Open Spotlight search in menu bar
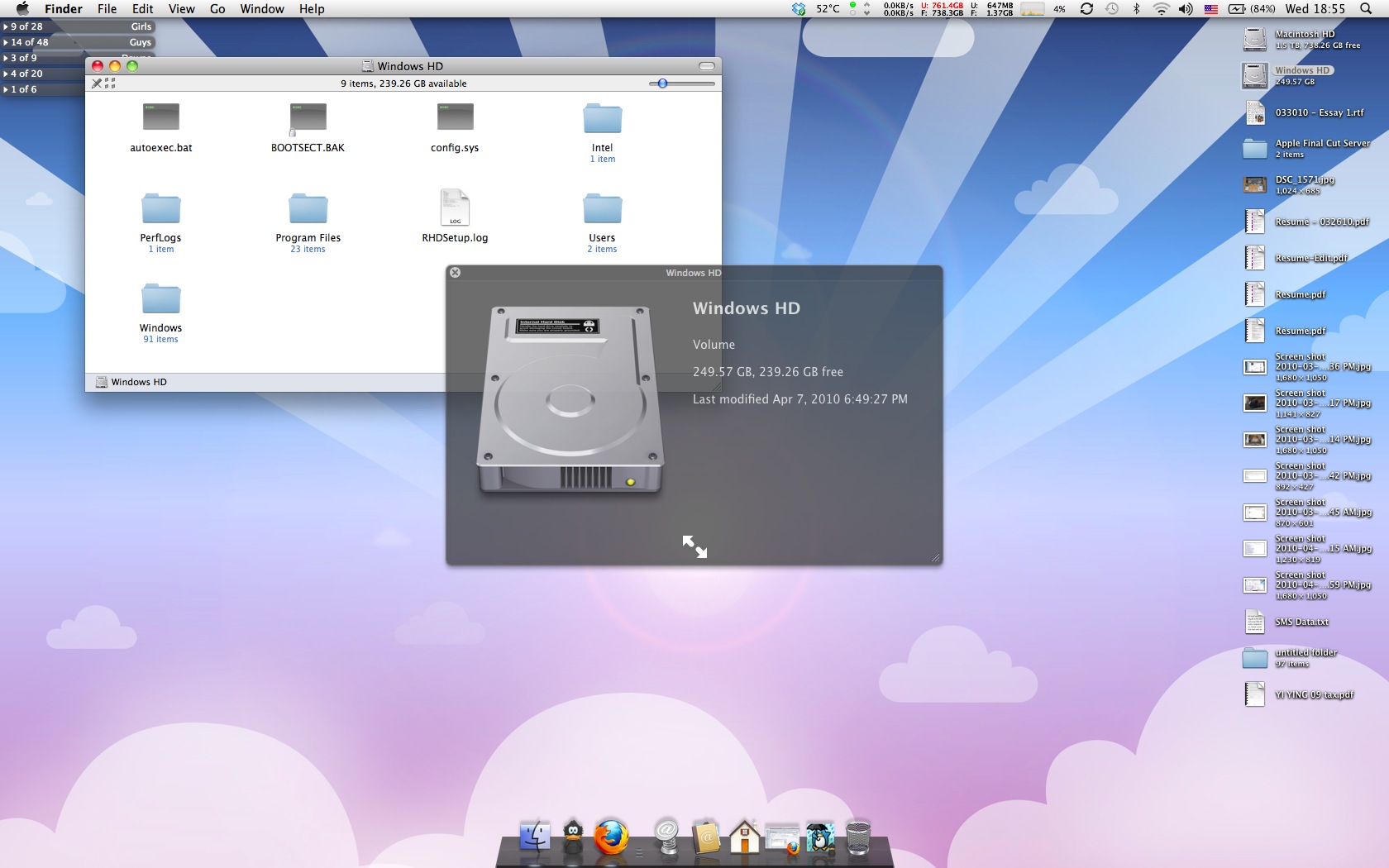 tap(1366, 9)
